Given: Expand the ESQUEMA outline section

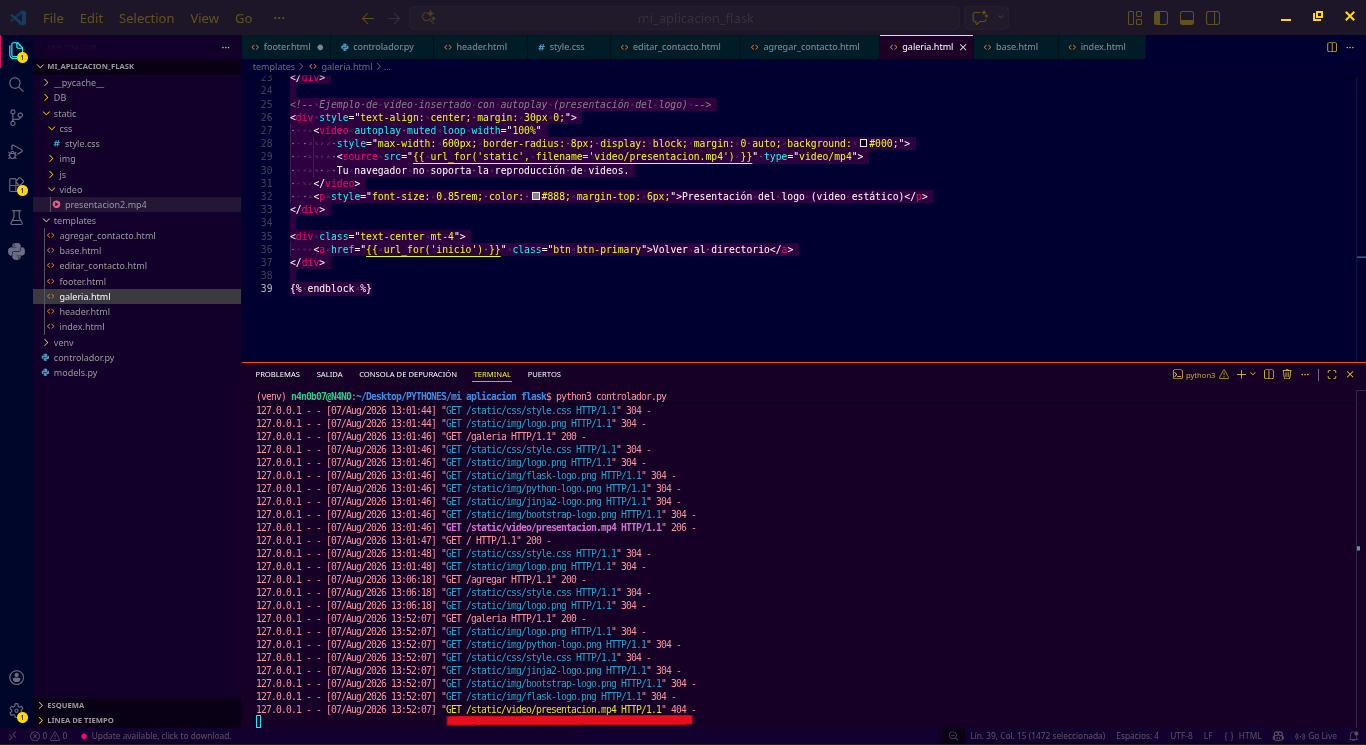Looking at the screenshot, I should click(137, 705).
